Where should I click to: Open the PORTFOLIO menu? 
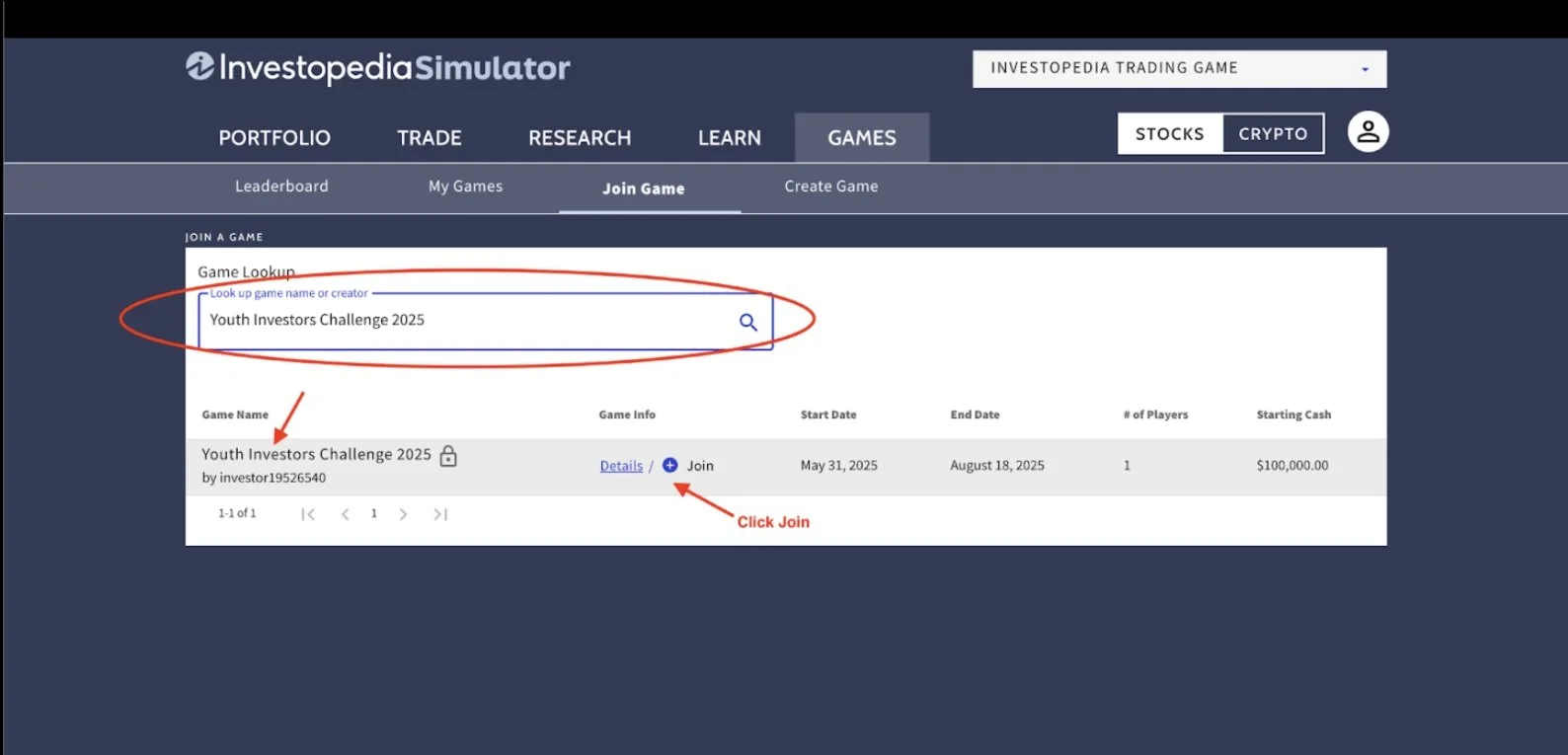(x=274, y=138)
